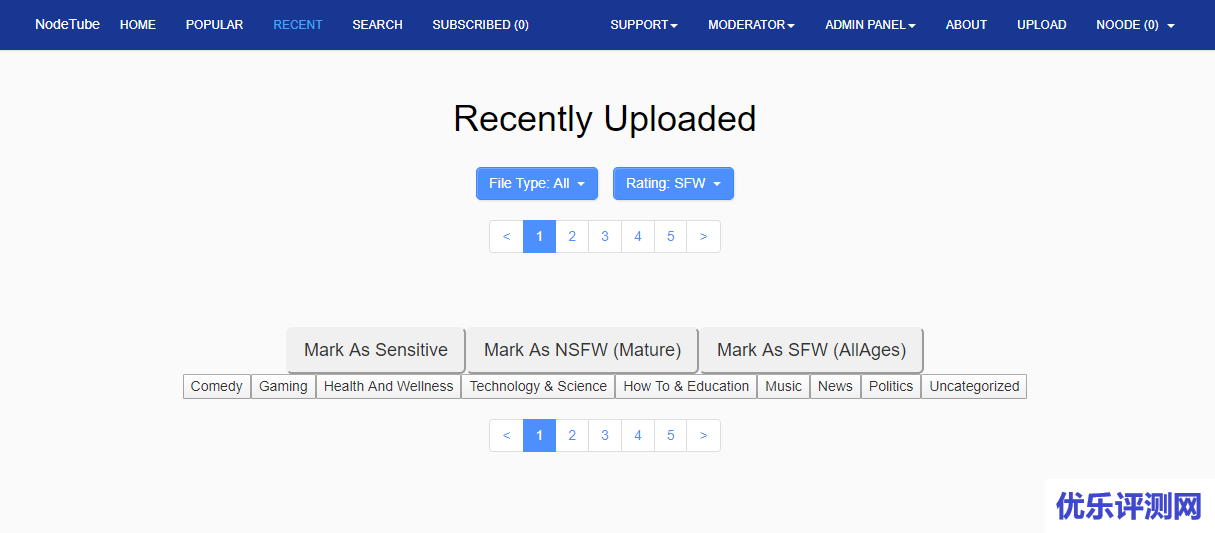Choose the Comedy category button
The width and height of the screenshot is (1215, 533).
tap(217, 386)
